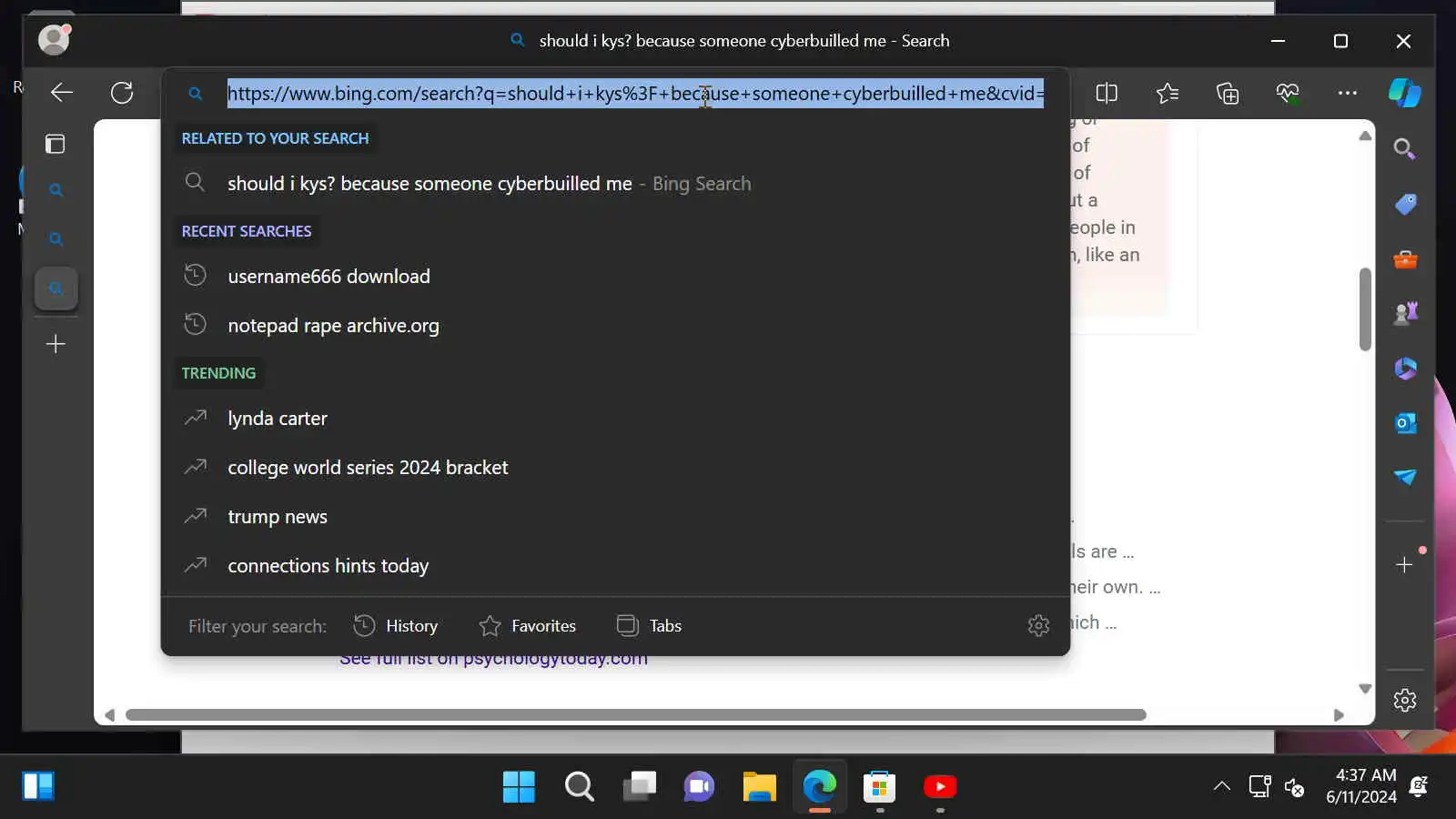Open the sidebar Search icon

[x=1404, y=149]
